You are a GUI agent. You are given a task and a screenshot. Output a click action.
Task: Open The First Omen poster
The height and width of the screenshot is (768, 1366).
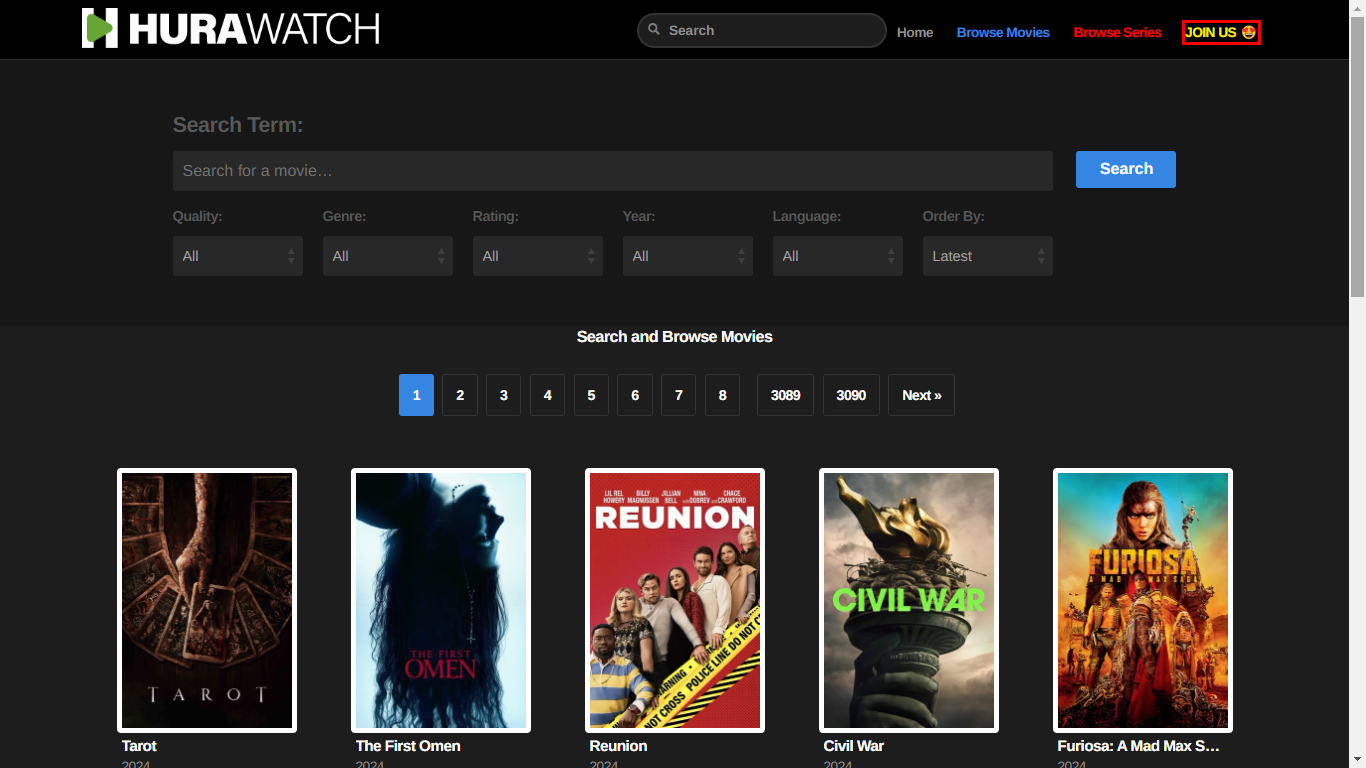441,600
